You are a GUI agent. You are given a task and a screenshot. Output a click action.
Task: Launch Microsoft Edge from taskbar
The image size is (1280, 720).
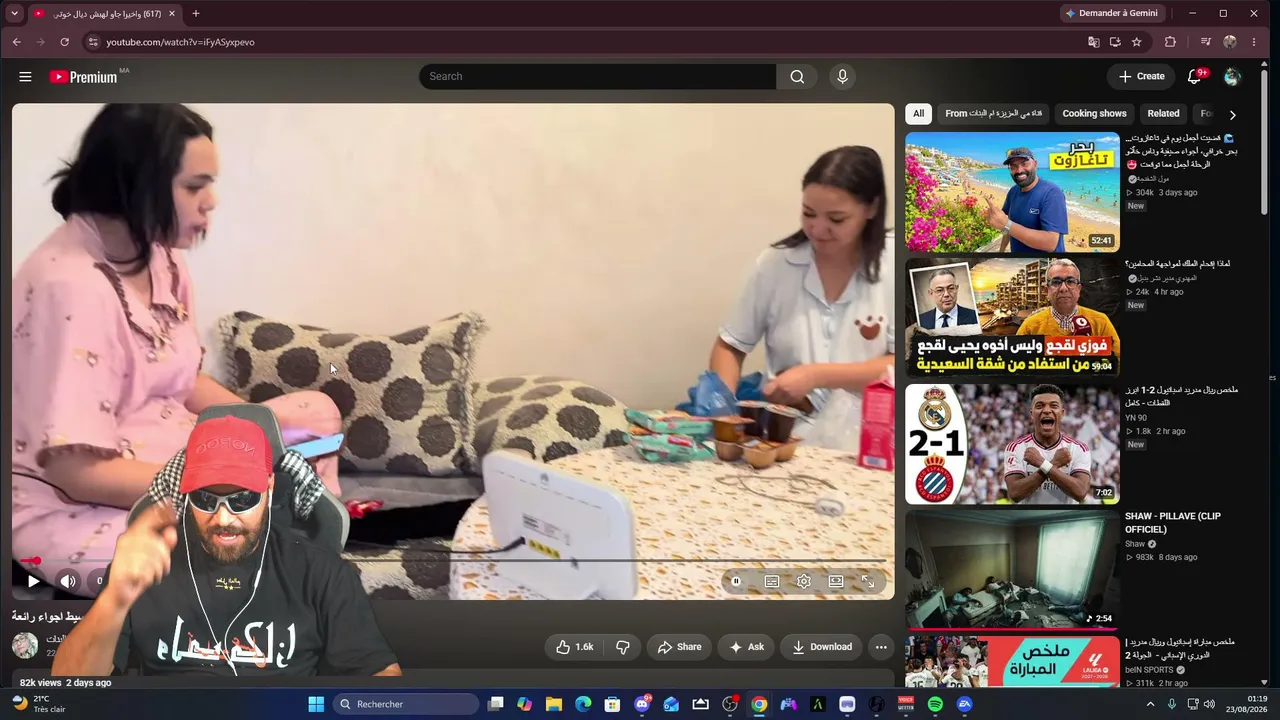pyautogui.click(x=583, y=704)
